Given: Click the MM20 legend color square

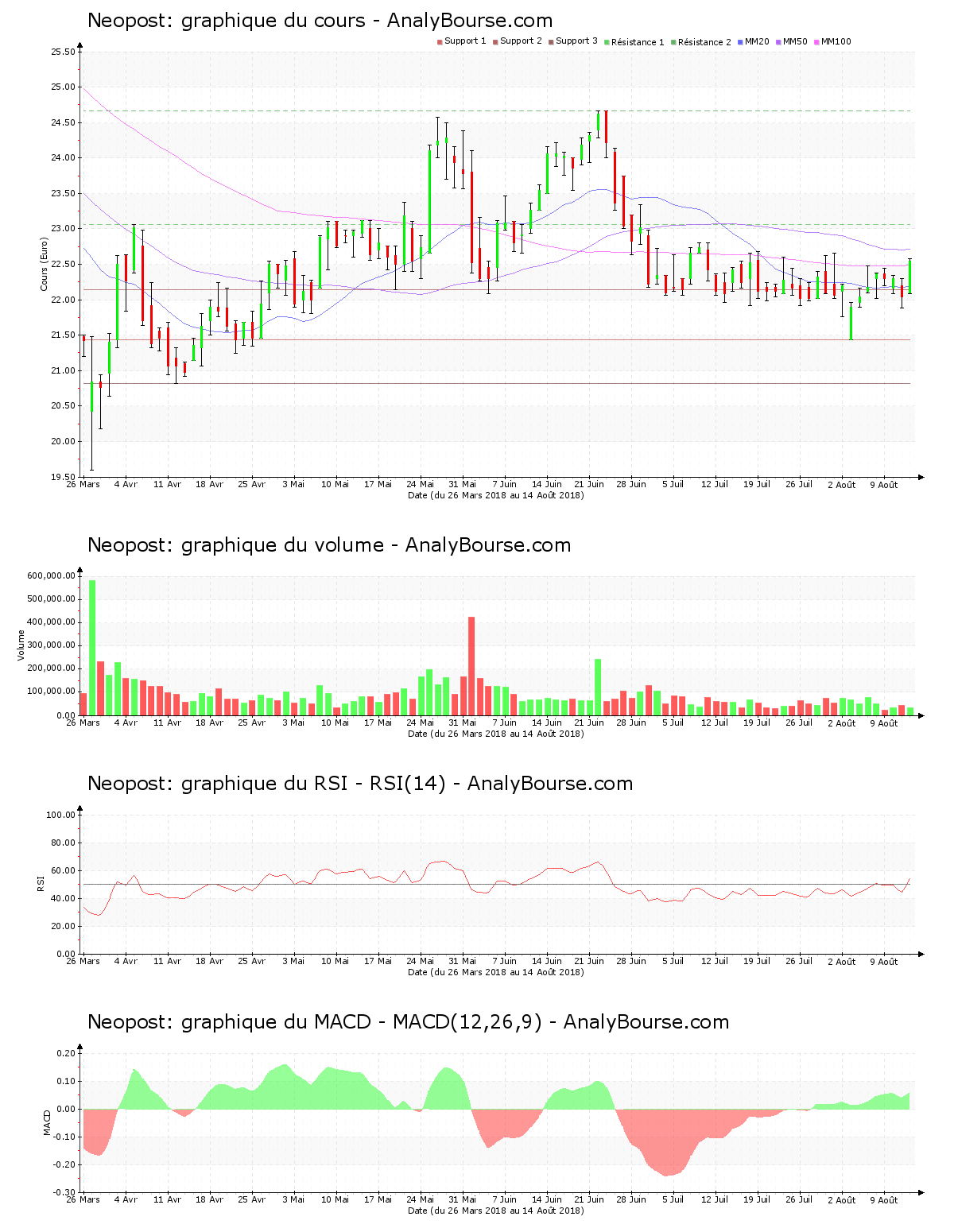Looking at the screenshot, I should 740,42.
